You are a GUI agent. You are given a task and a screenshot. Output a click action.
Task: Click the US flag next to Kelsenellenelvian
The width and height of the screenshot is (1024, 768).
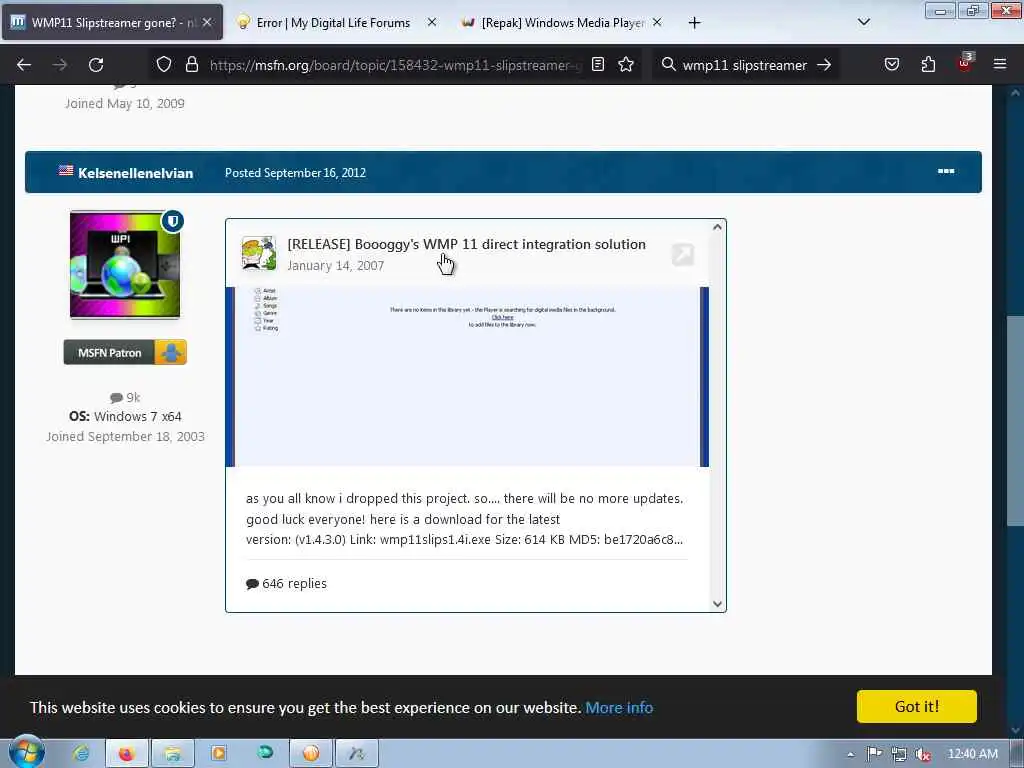tap(65, 170)
